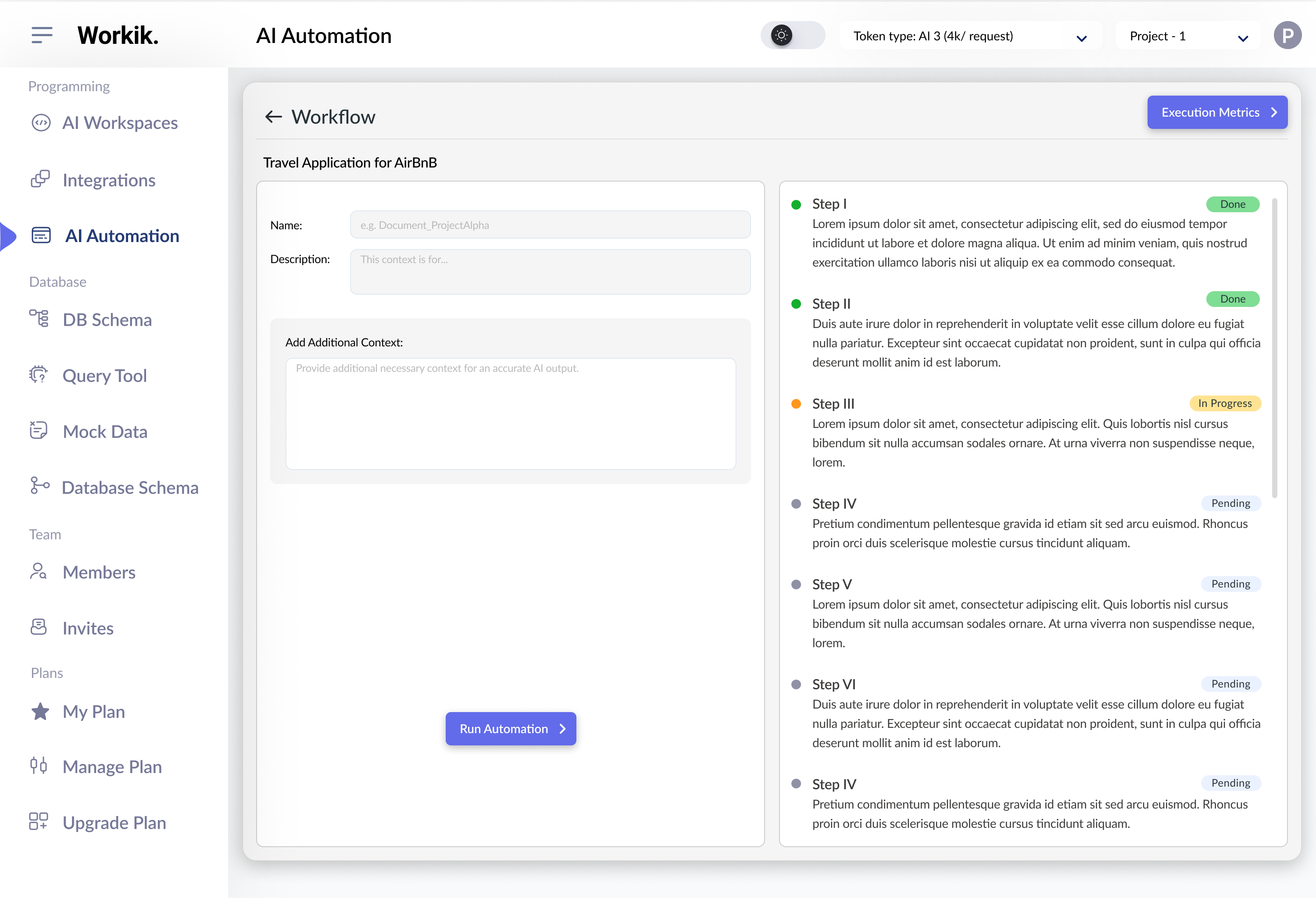Click the Done badge of Step I
Viewport: 1316px width, 898px height.
point(1232,204)
